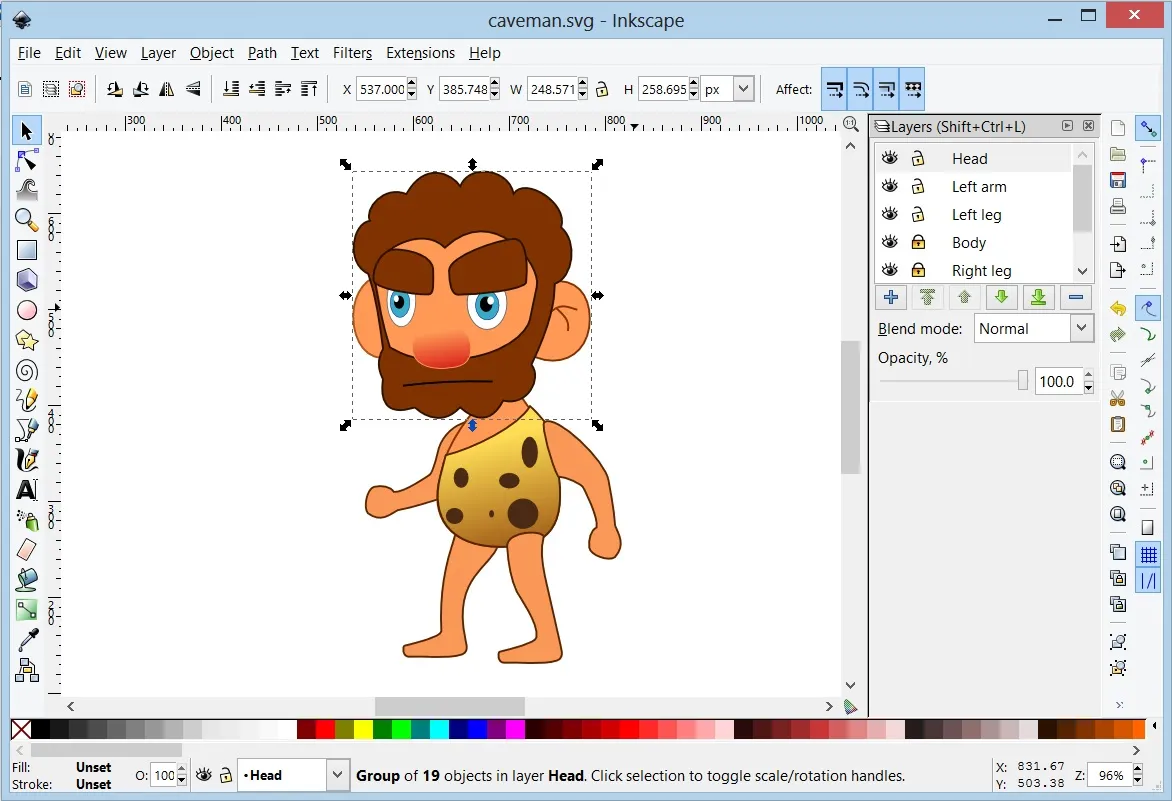
Task: Click Flip horizontally icon in toolbar
Action: pos(167,90)
